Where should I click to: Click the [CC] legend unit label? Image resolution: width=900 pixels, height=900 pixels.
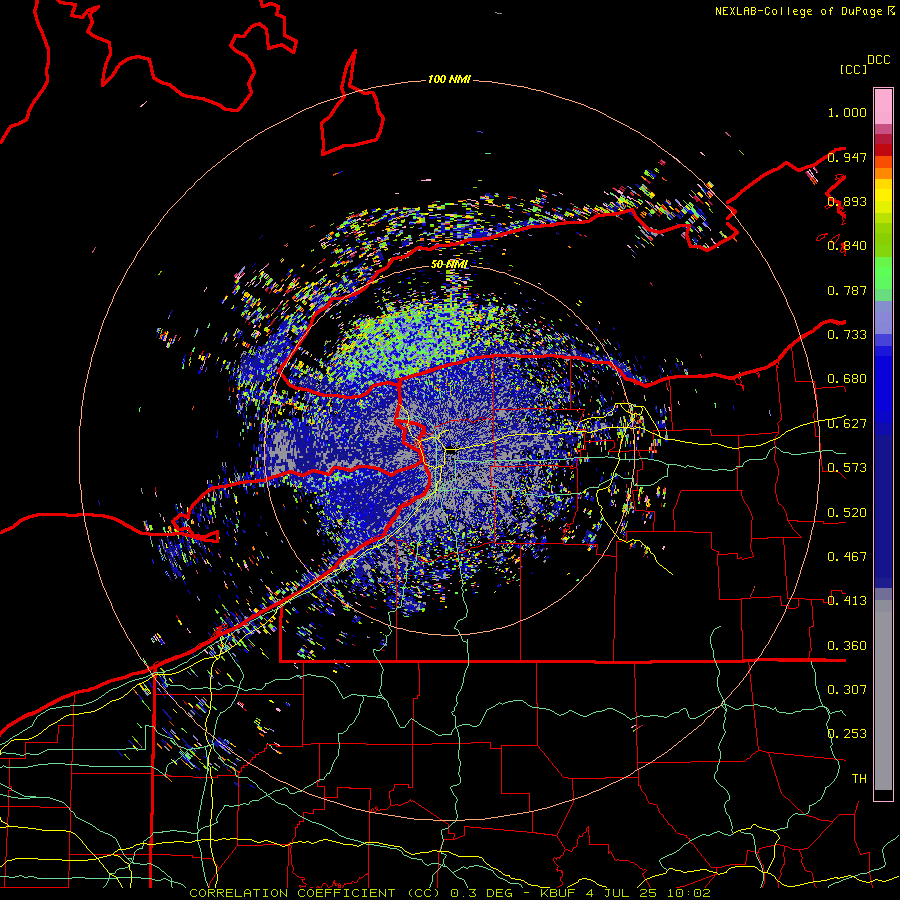pyautogui.click(x=854, y=69)
